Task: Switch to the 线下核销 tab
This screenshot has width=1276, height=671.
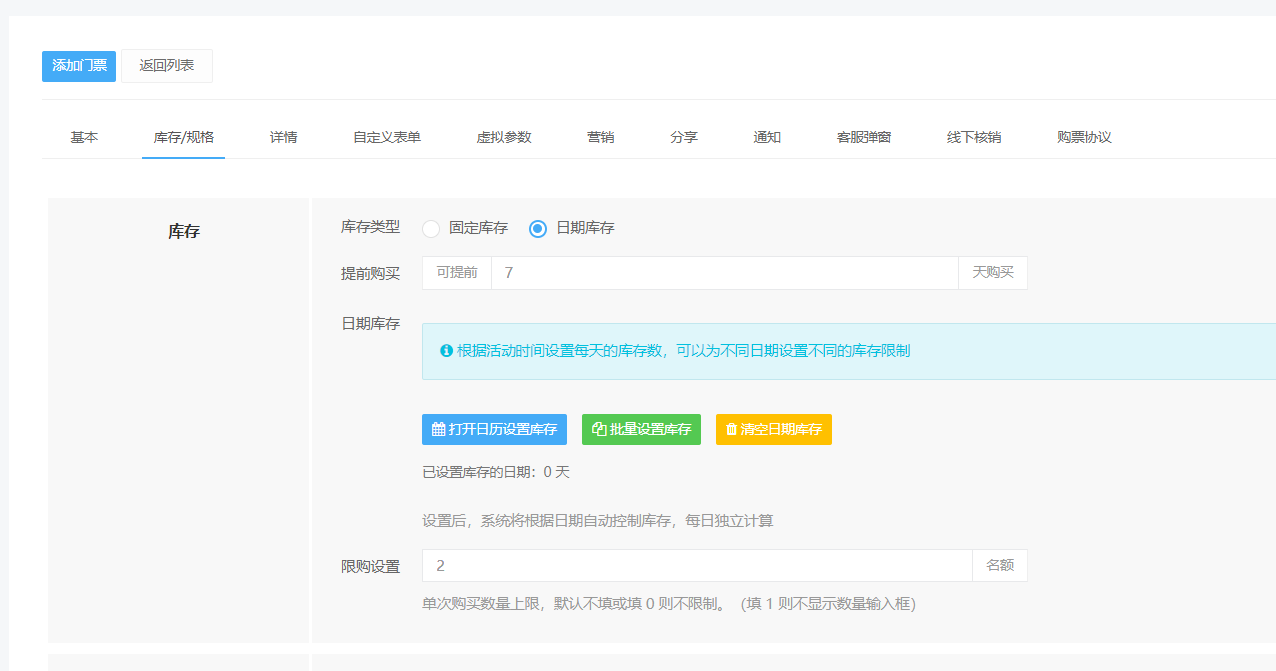Action: click(x=974, y=137)
